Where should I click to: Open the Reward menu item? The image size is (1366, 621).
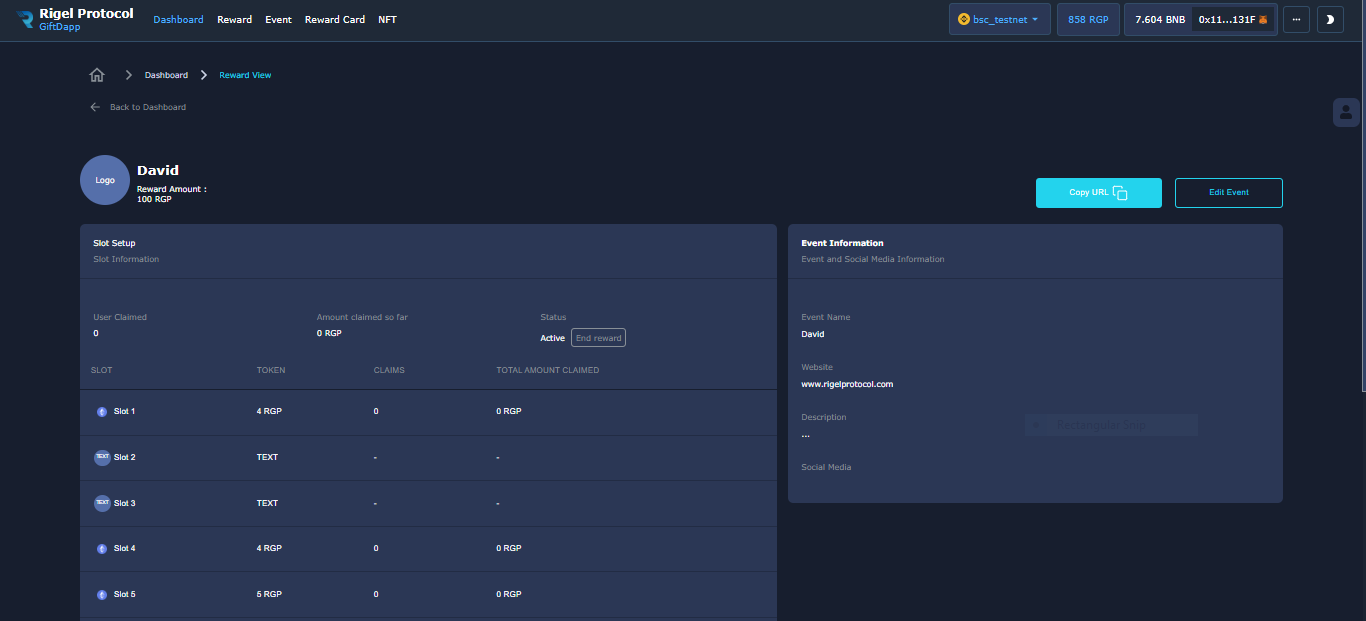click(234, 20)
